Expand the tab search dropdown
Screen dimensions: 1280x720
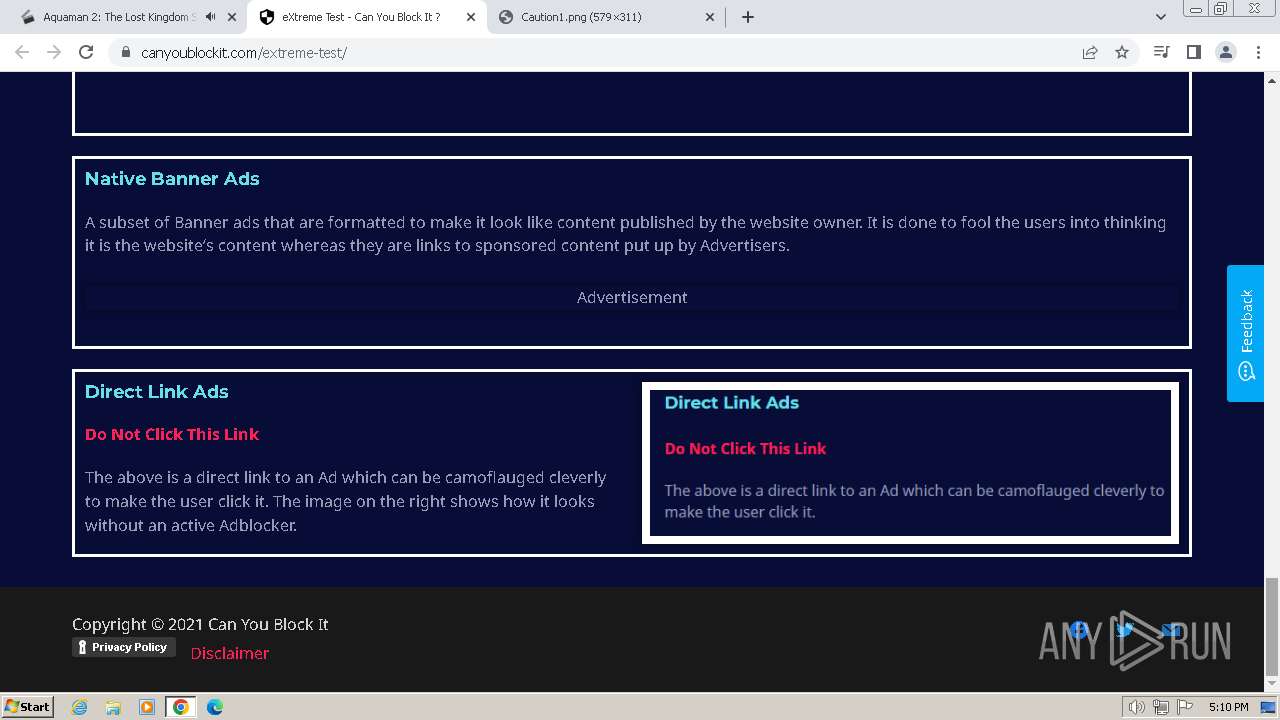(x=1160, y=17)
